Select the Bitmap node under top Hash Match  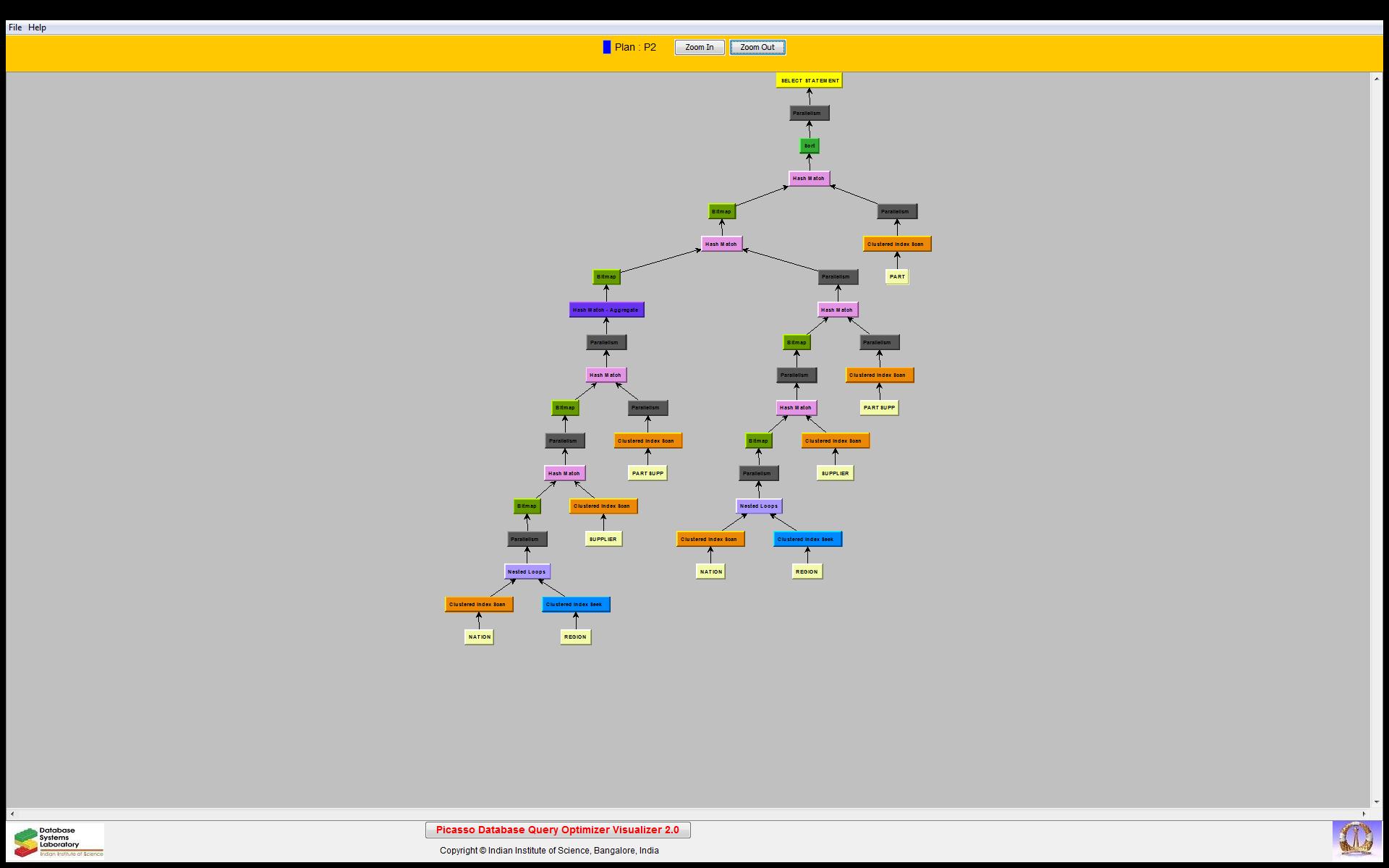[721, 211]
